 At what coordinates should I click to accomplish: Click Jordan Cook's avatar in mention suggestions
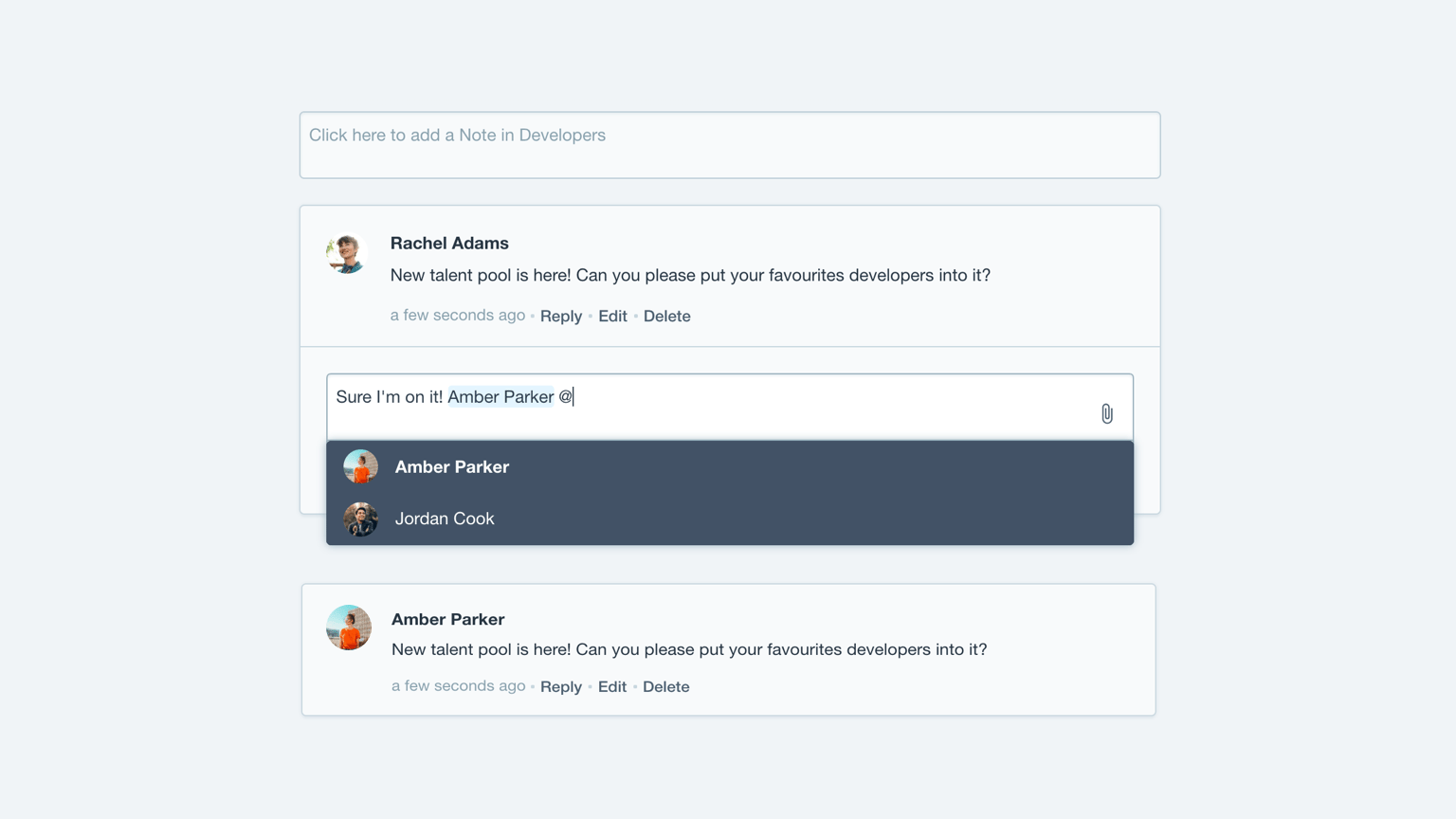[360, 519]
